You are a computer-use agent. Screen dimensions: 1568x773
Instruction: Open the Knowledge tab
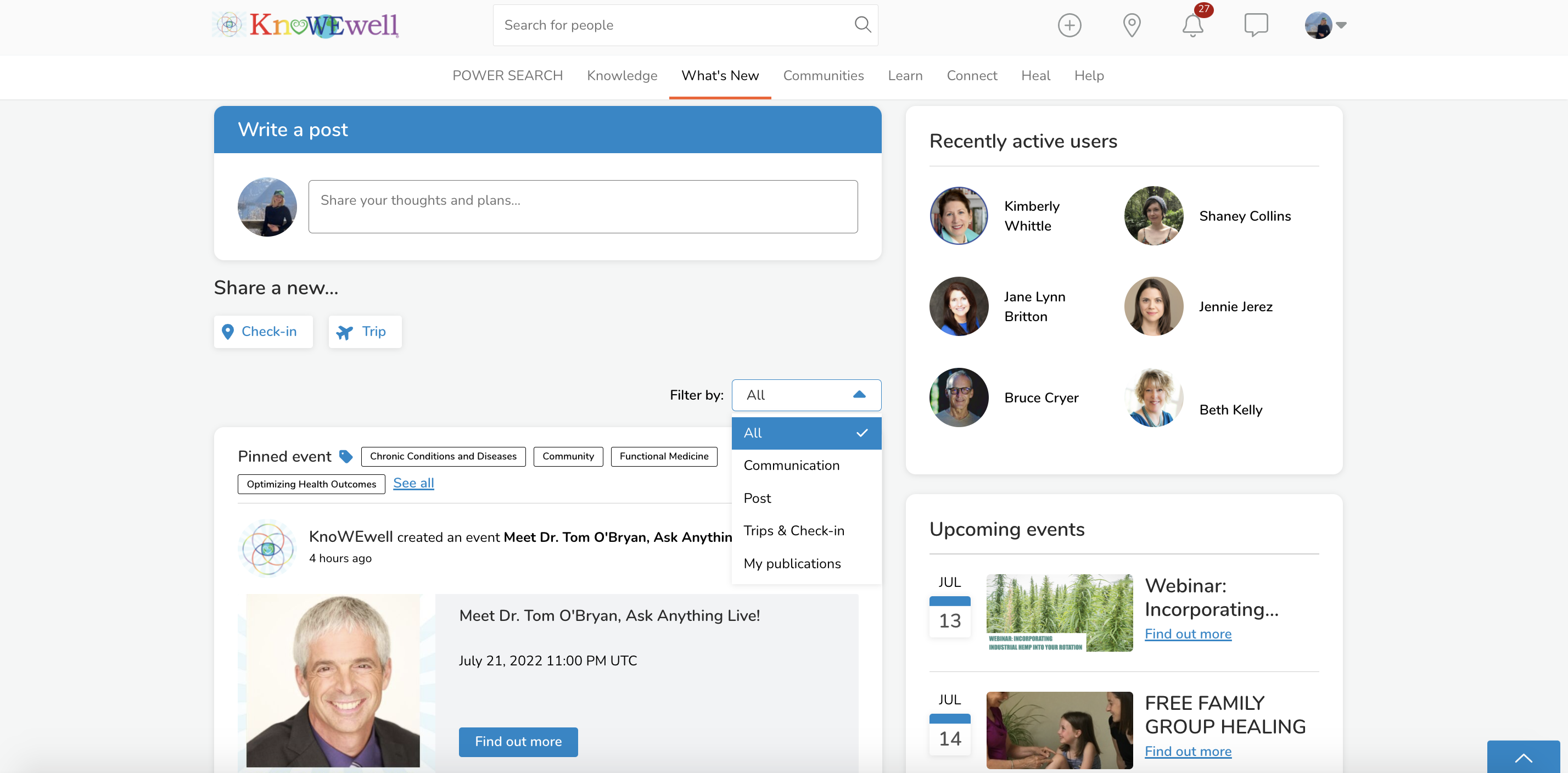point(621,75)
